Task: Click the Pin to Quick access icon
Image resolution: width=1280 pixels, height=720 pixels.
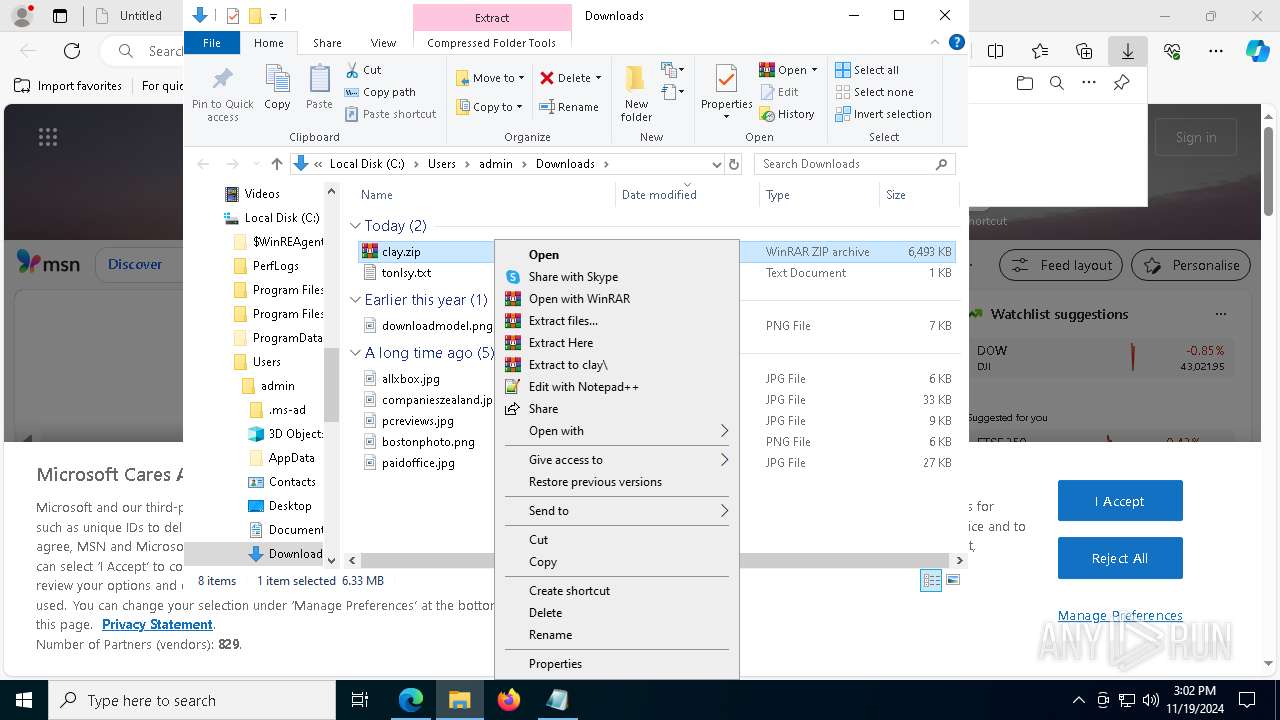Action: pos(223,79)
